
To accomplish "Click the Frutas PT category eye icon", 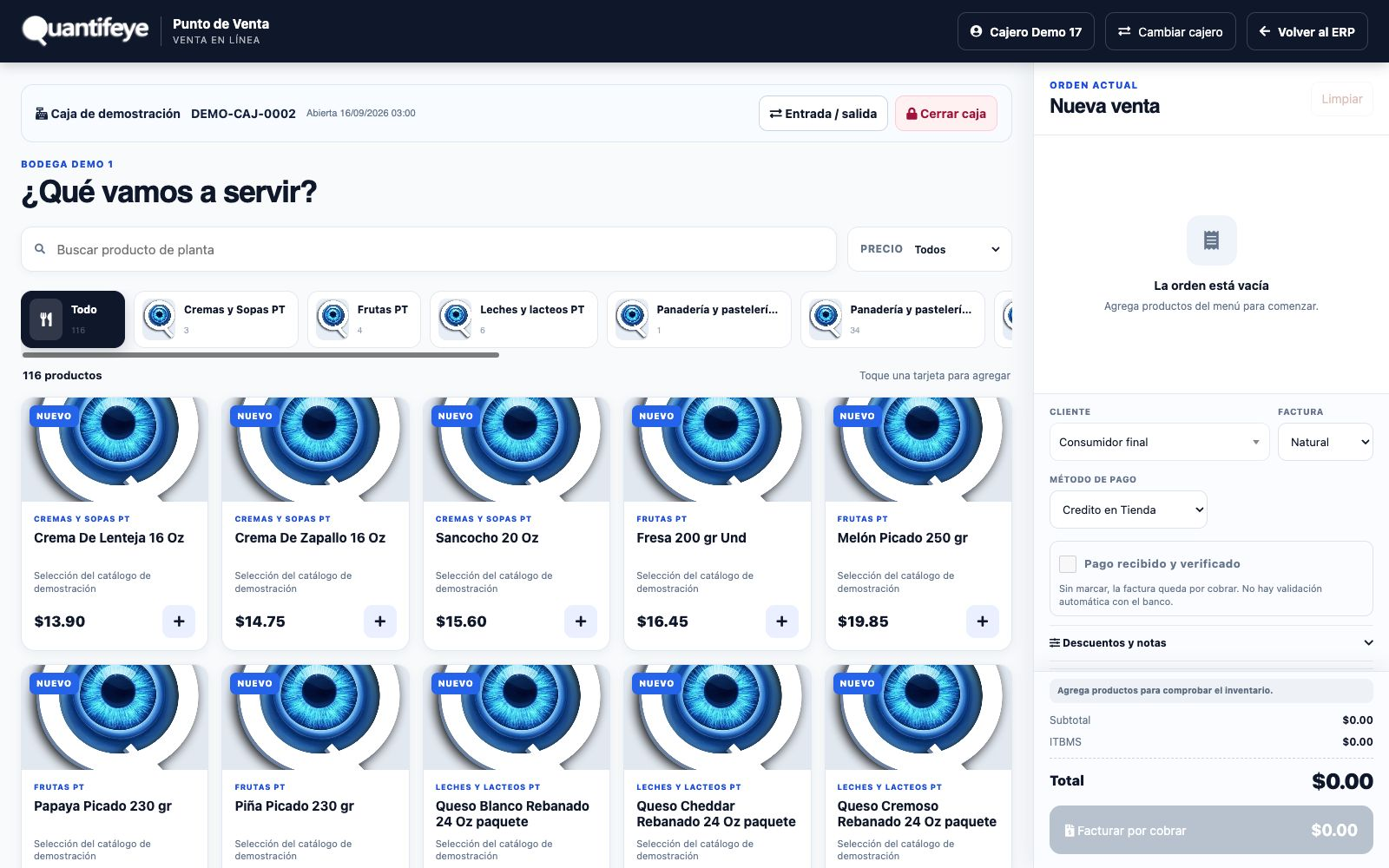I will pyautogui.click(x=333, y=319).
